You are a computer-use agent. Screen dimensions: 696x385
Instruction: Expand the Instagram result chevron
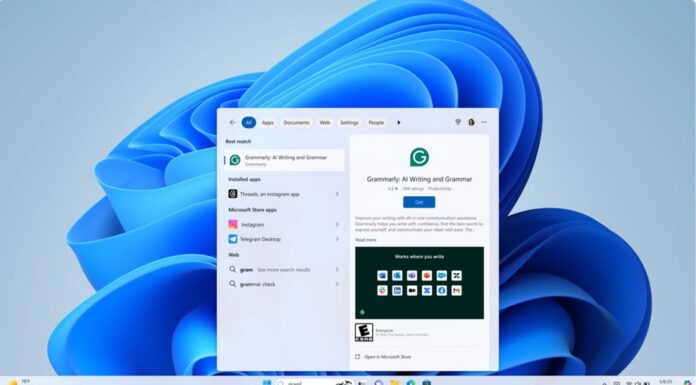337,225
